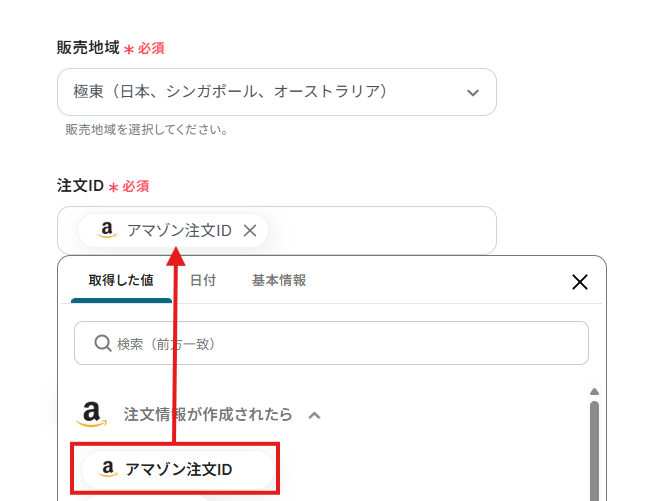This screenshot has width=655, height=501.
Task: Collapse the 注文情報が作成されたら section chevron
Action: coord(314,414)
